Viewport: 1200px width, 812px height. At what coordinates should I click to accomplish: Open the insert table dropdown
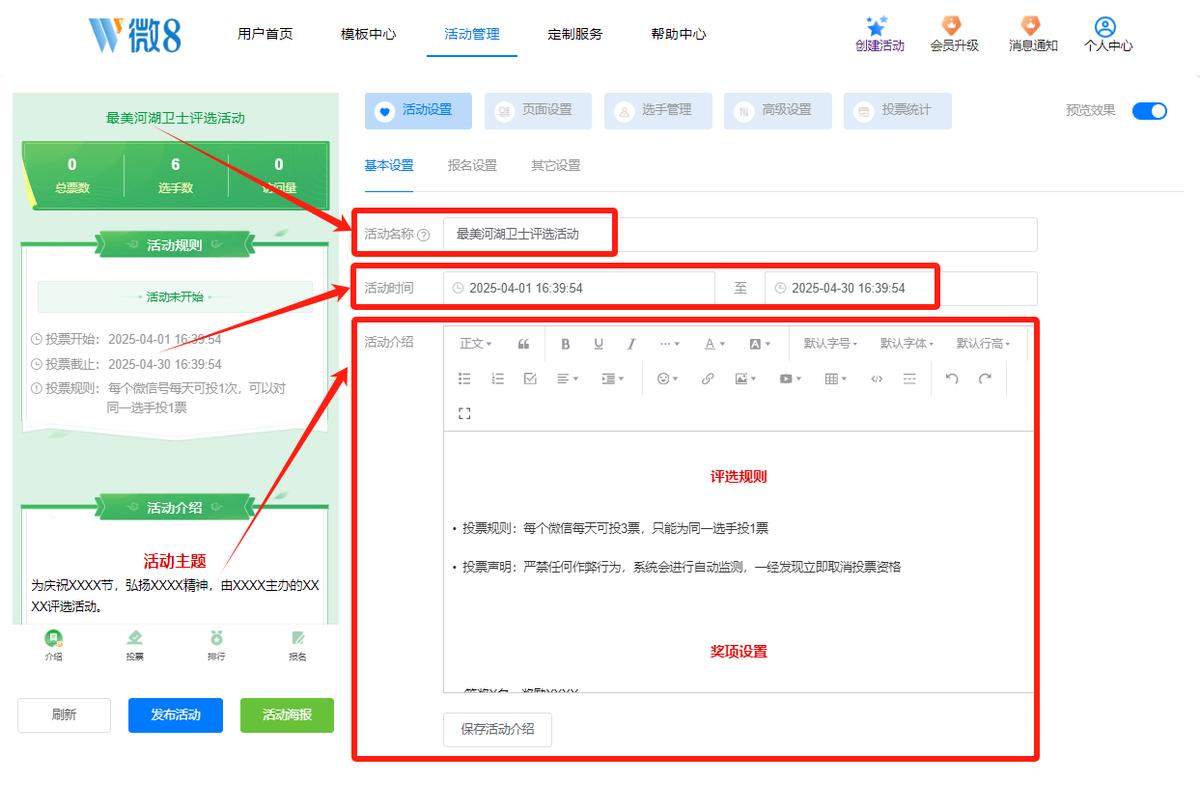pyautogui.click(x=835, y=379)
